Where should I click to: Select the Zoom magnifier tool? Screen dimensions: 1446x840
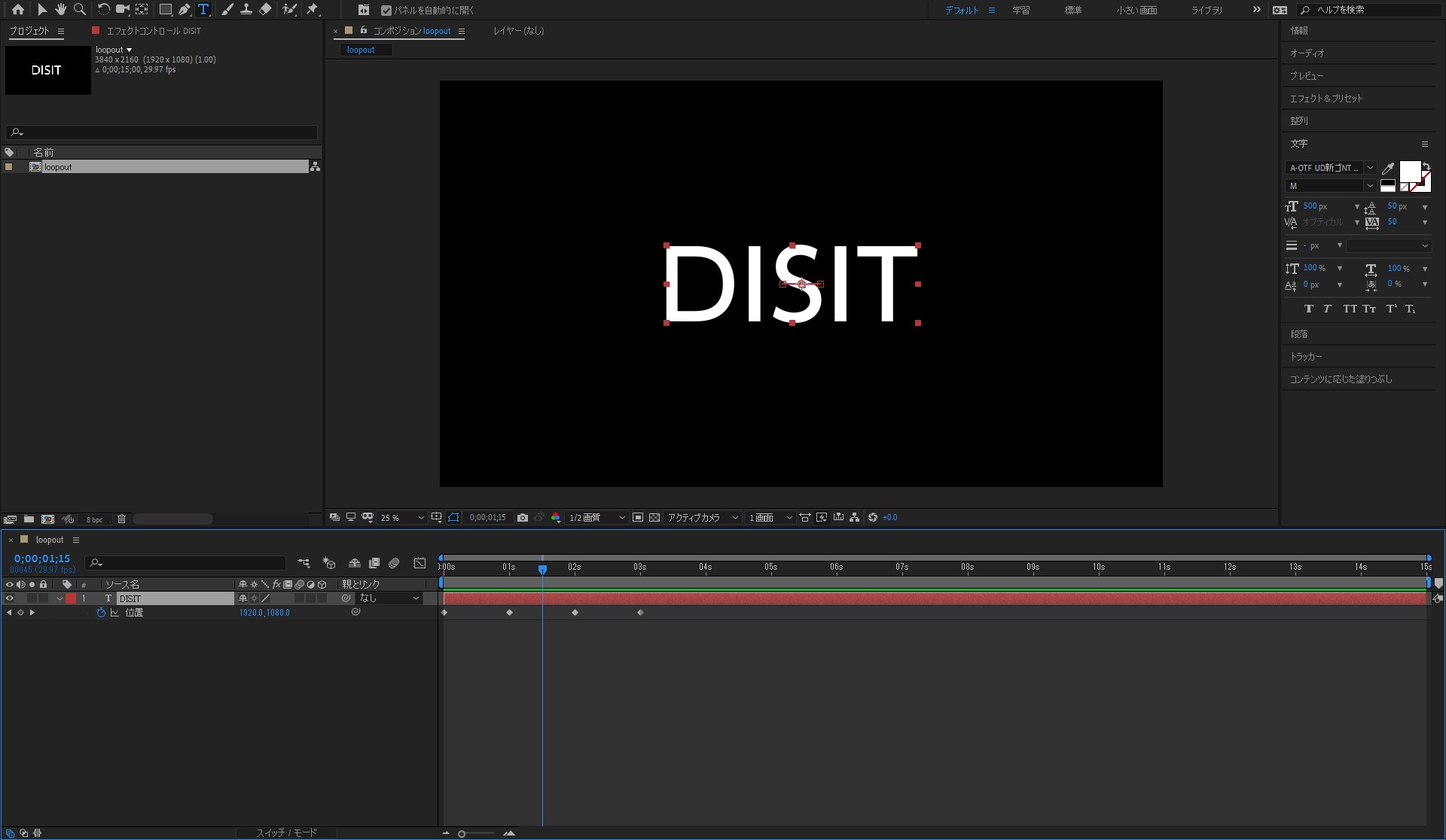[79, 10]
